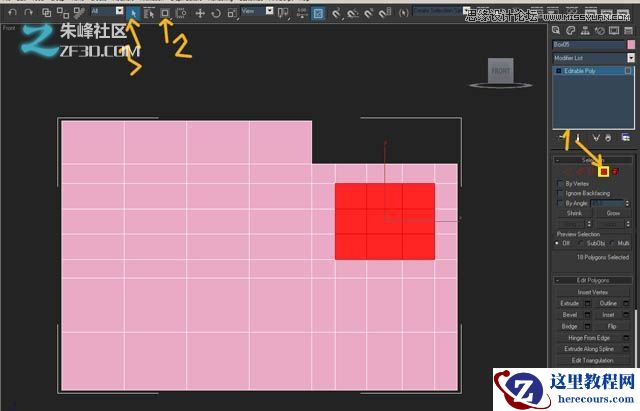The width and height of the screenshot is (640, 411).
Task: Expand the Editable Poly sub-object tree
Action: tap(558, 71)
